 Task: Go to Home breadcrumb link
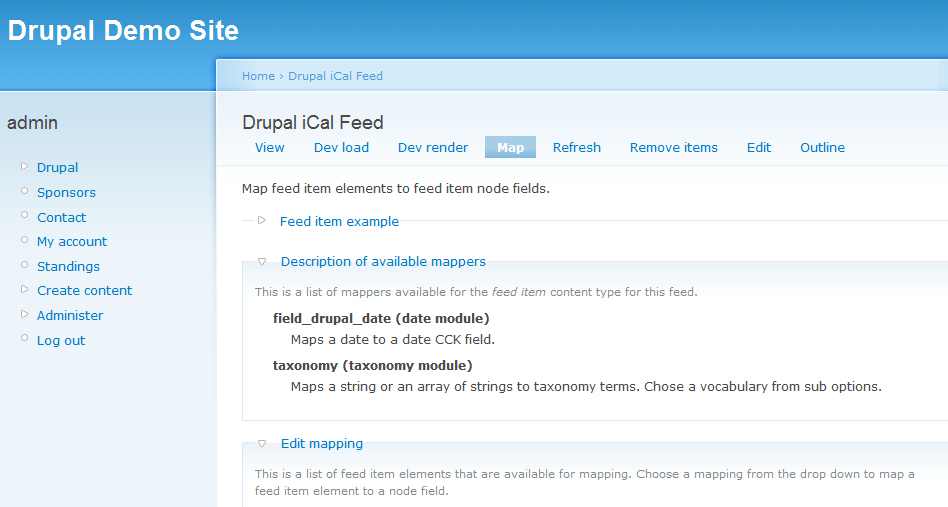click(x=258, y=76)
